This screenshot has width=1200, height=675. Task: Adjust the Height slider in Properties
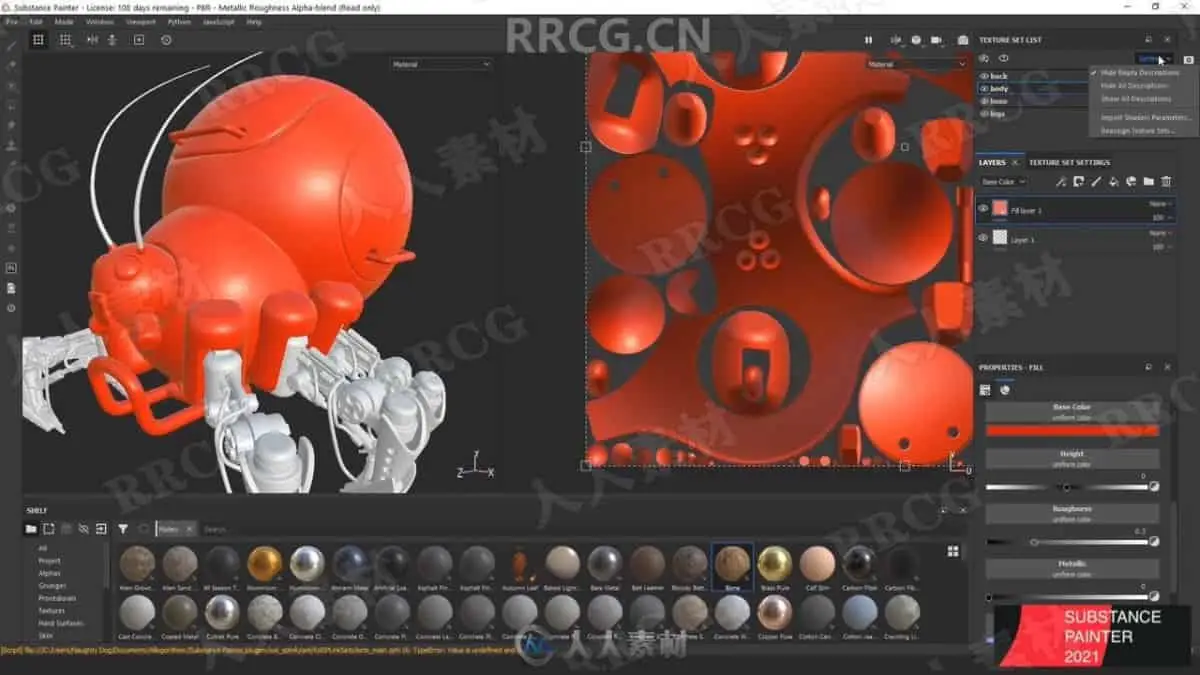tap(1068, 487)
